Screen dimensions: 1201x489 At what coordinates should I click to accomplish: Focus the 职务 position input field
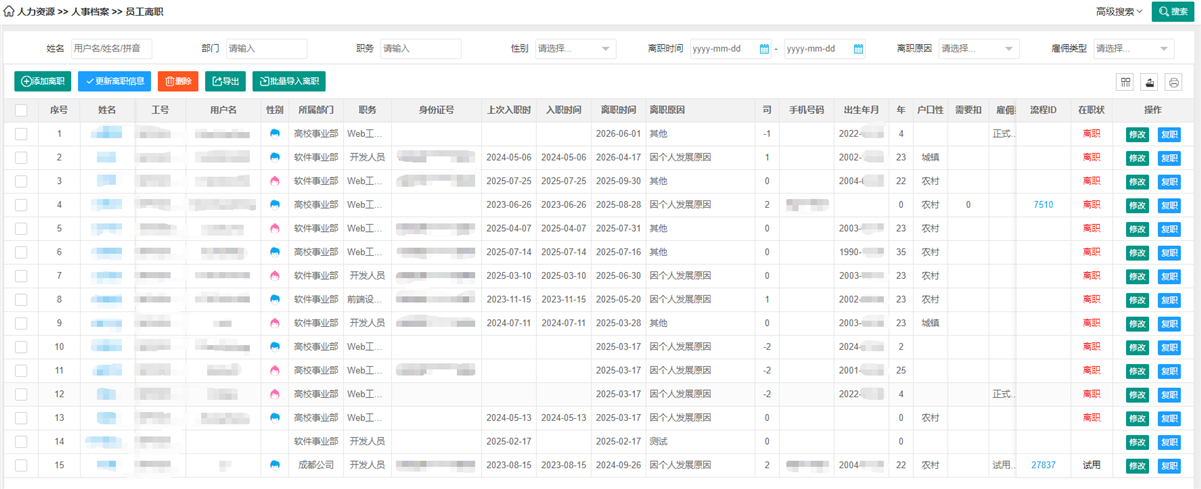(420, 48)
